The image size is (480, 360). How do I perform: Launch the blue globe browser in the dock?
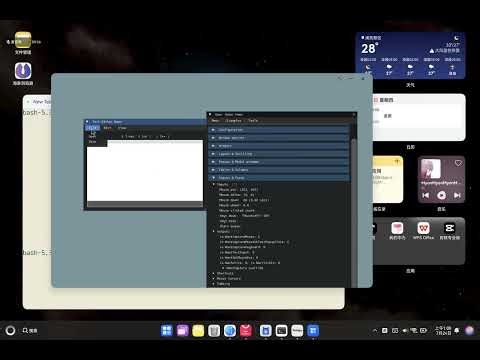(230, 331)
